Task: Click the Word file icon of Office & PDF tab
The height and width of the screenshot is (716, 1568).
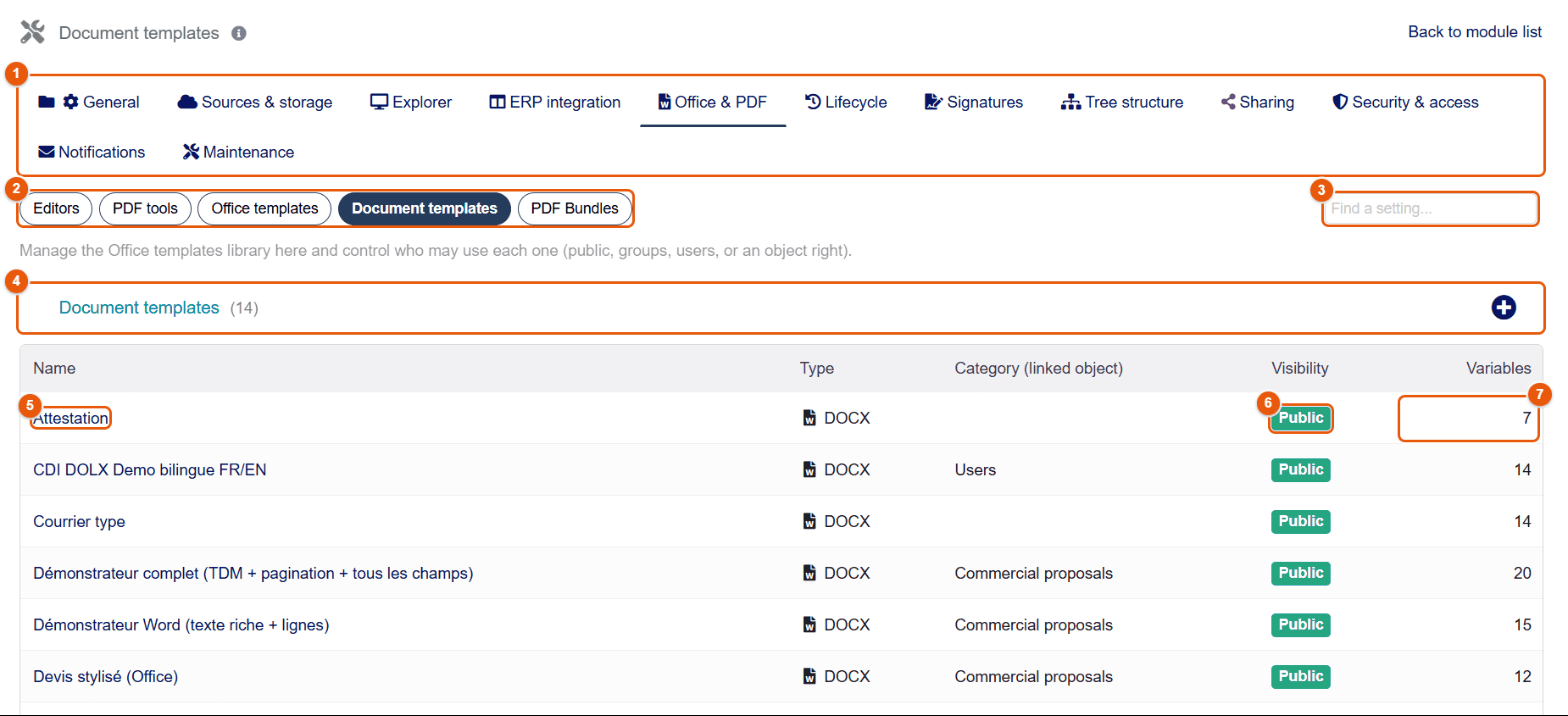Action: 664,102
